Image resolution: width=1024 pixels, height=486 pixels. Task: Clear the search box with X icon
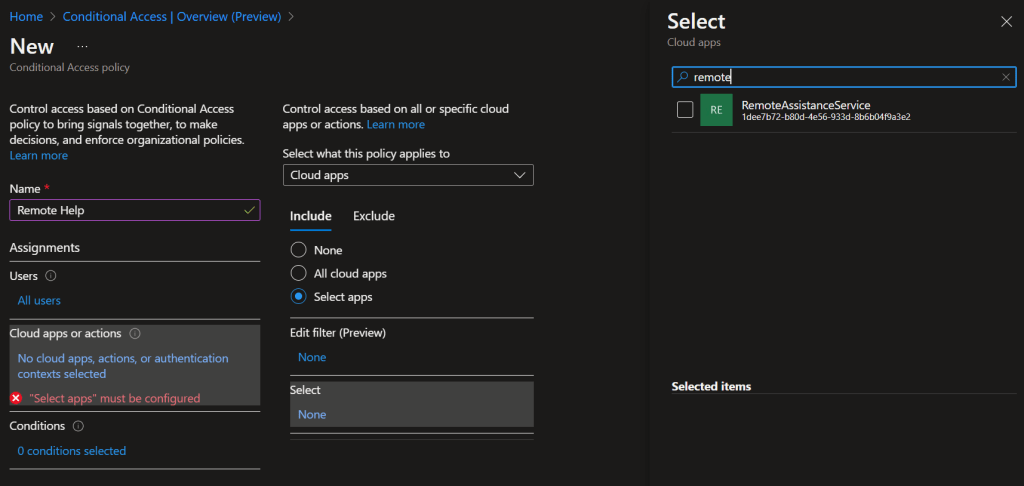coord(1006,77)
